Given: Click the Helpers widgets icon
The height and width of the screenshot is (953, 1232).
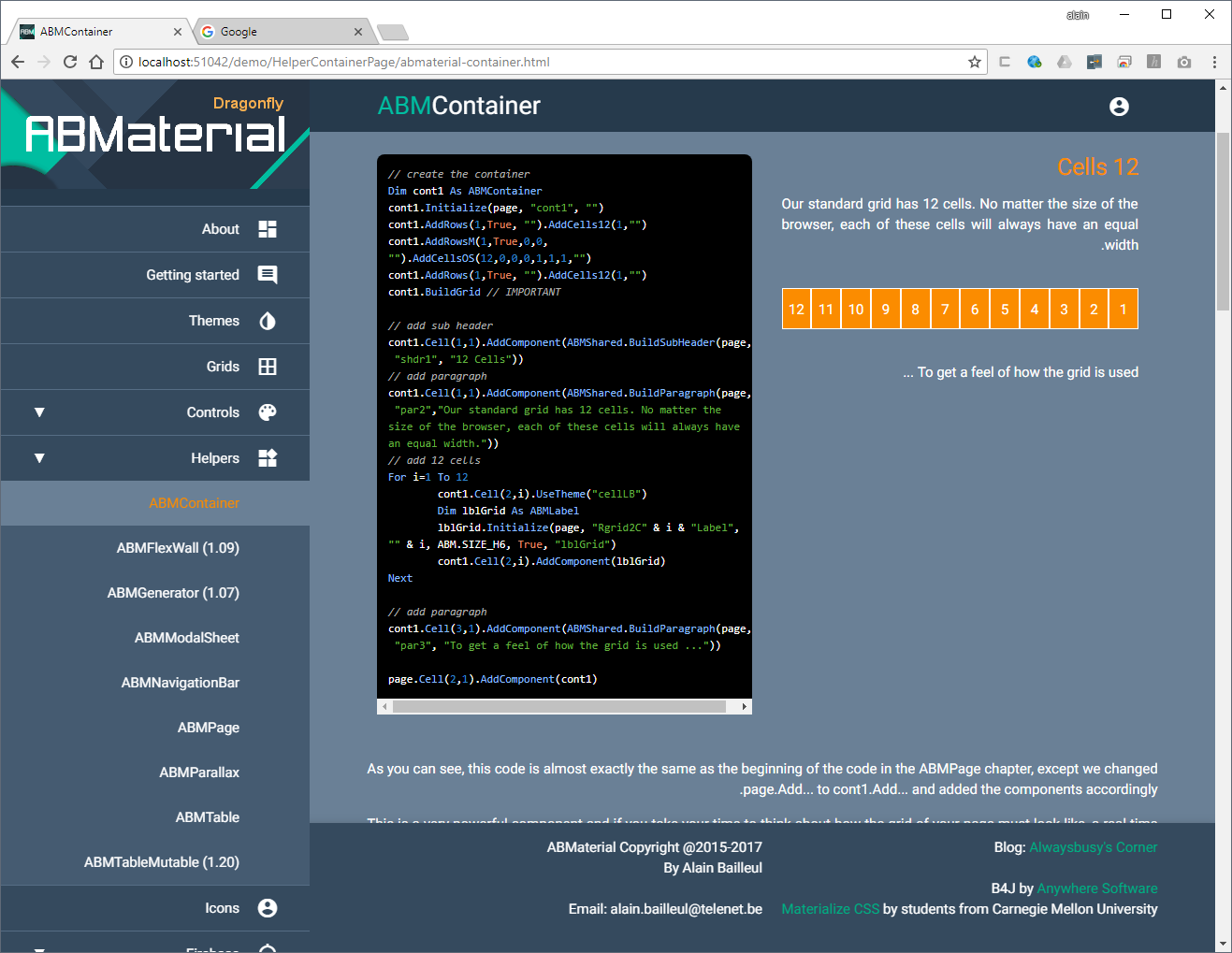Looking at the screenshot, I should [268, 458].
